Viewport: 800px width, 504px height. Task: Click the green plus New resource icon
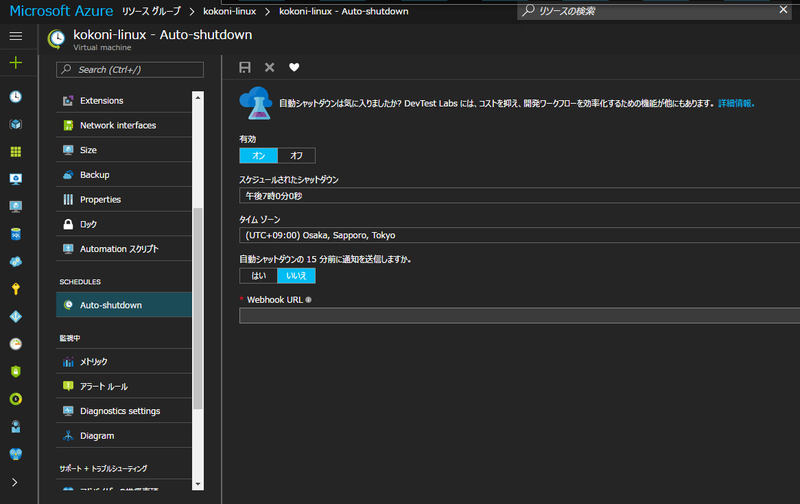[16, 63]
